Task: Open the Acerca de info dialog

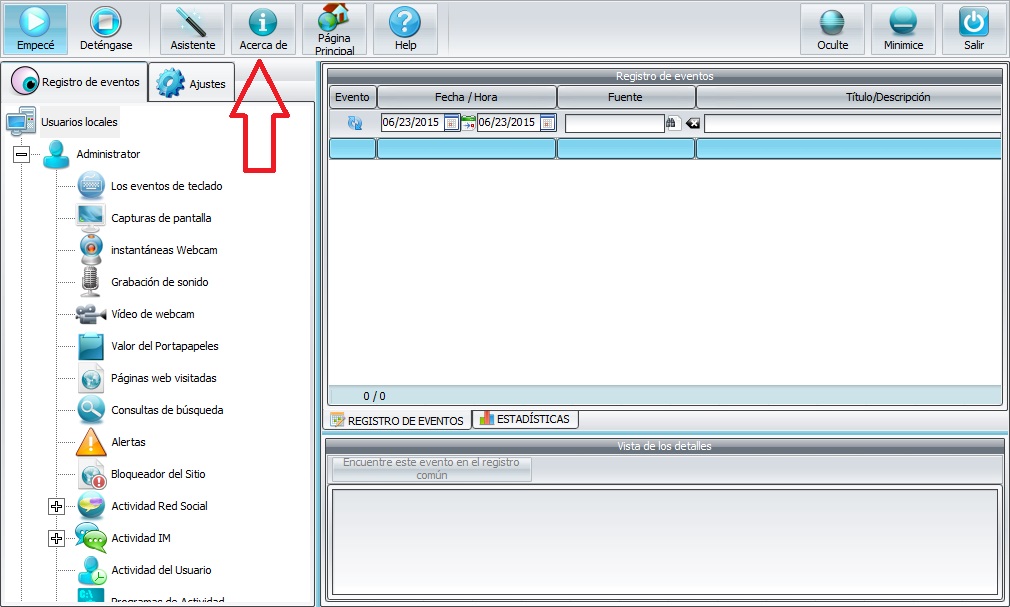Action: [263, 29]
